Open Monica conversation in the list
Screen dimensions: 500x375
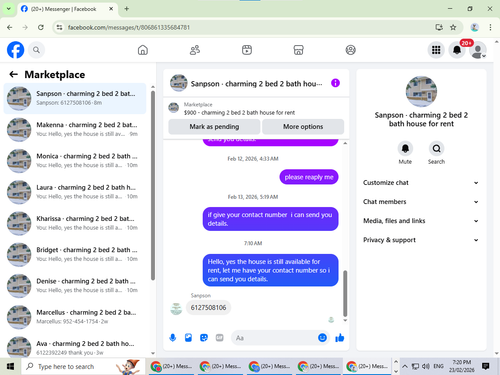(75, 161)
